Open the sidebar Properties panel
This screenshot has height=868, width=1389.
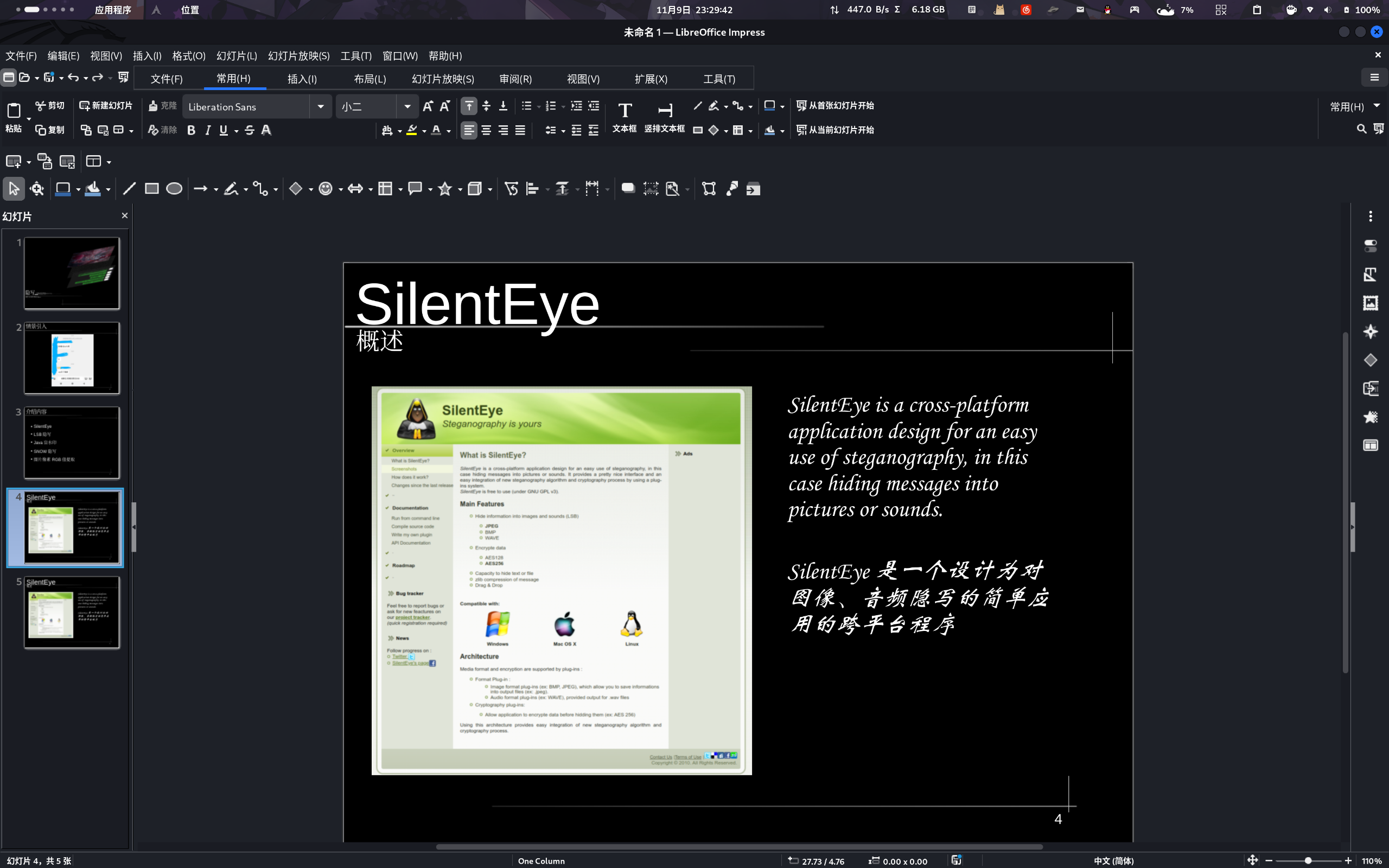(1371, 246)
